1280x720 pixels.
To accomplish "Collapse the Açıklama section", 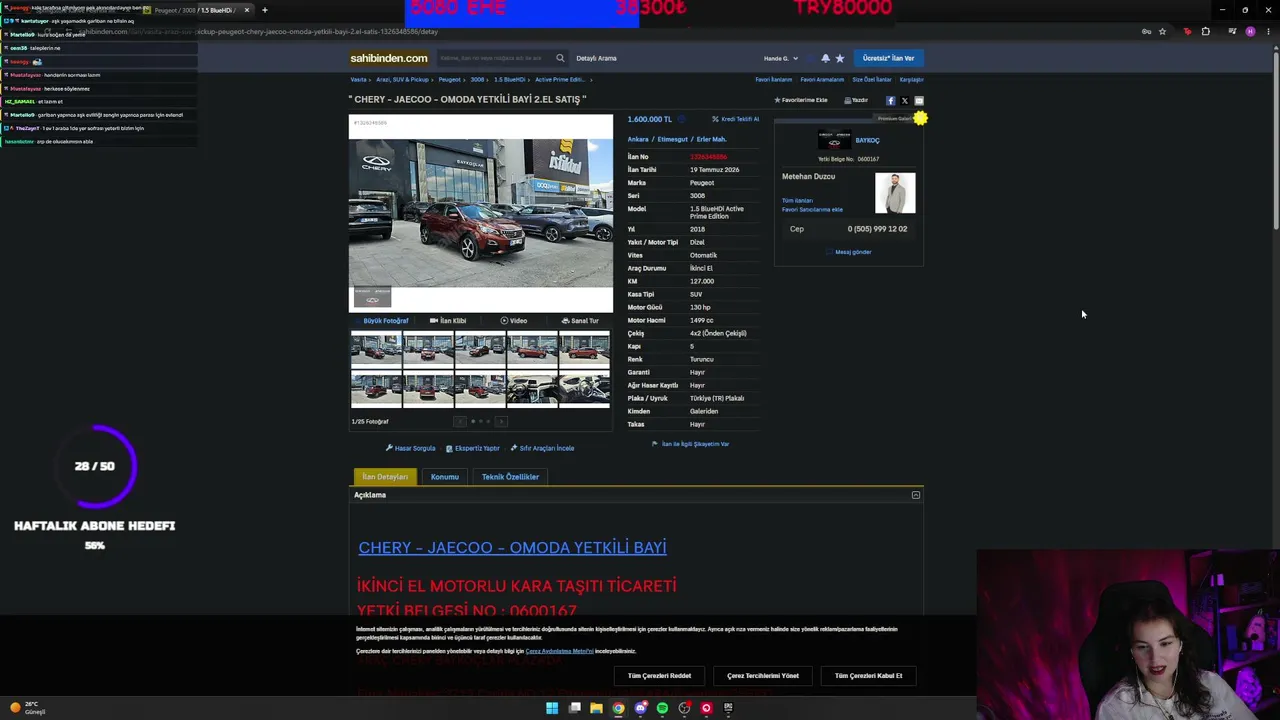I will click(915, 495).
